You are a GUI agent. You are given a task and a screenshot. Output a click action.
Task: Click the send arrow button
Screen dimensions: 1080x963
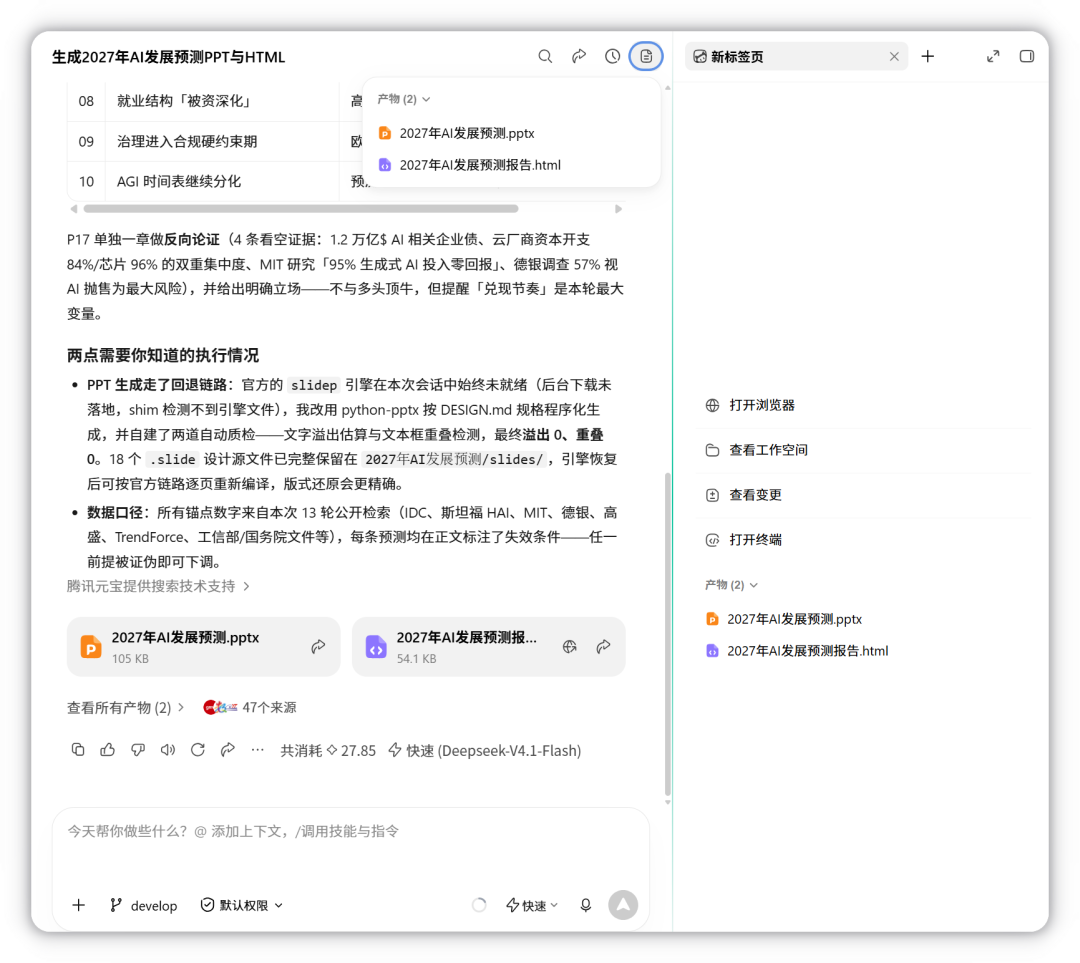(623, 905)
